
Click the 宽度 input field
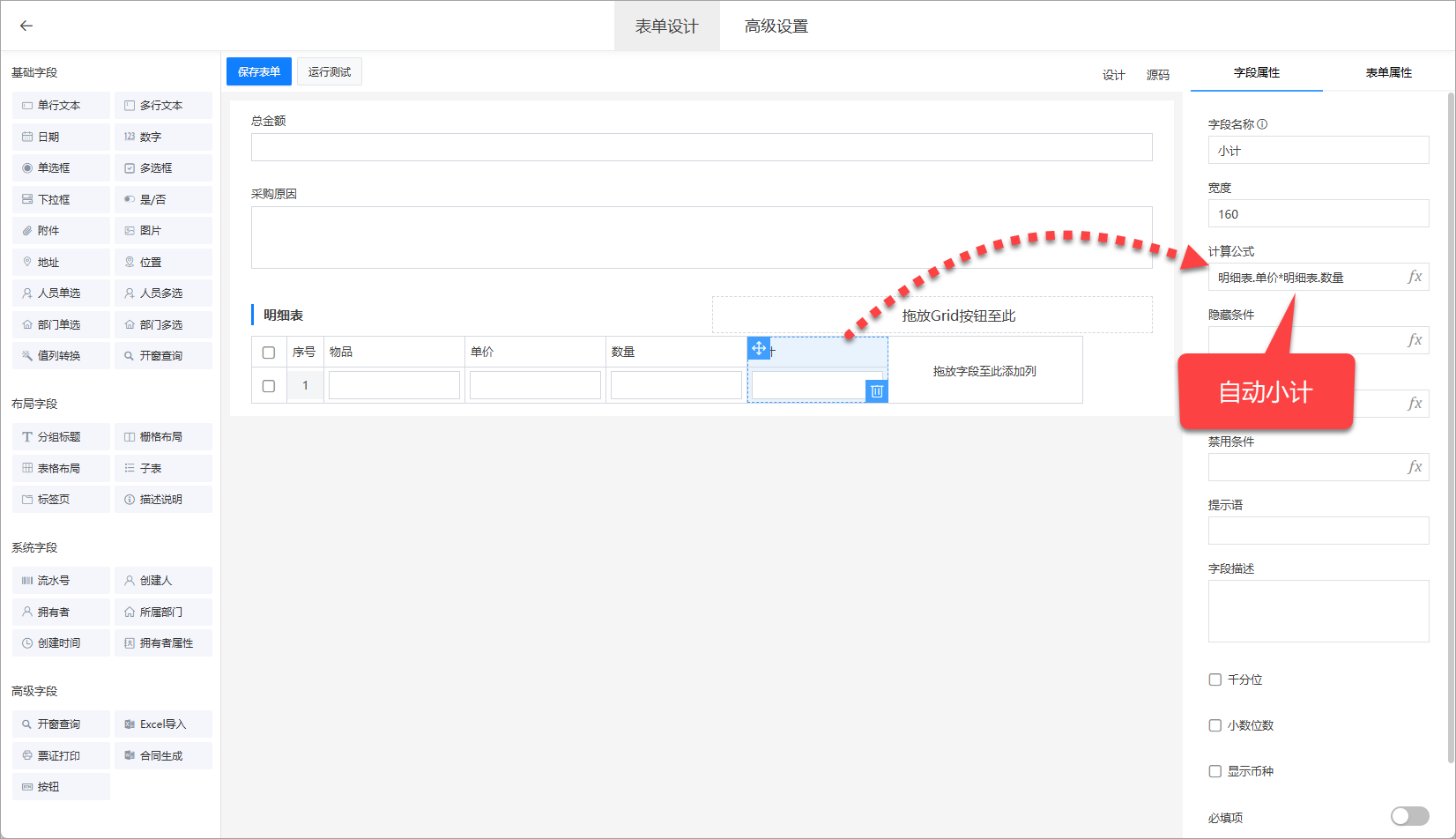(x=1318, y=214)
